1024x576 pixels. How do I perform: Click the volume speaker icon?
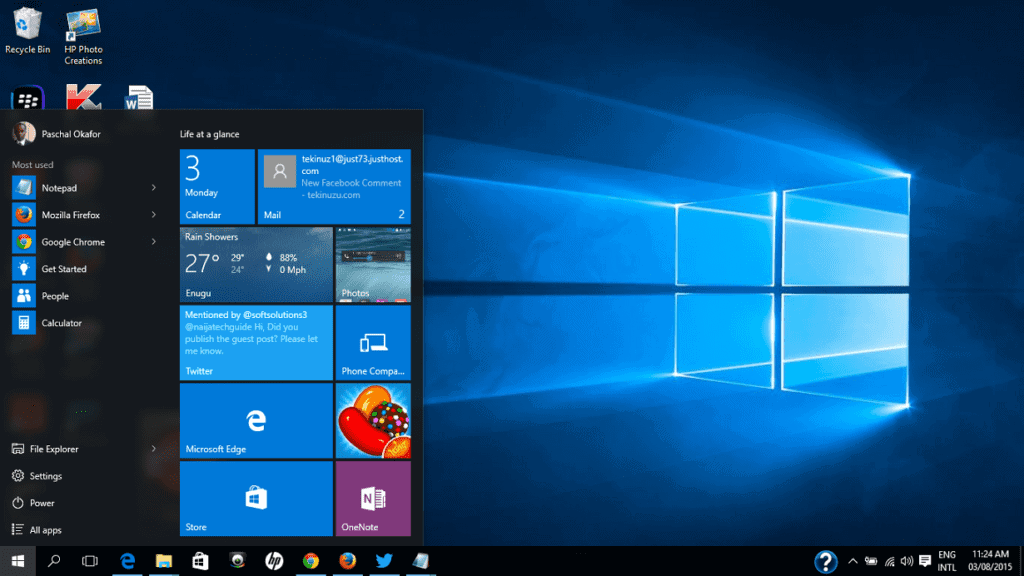tap(907, 561)
